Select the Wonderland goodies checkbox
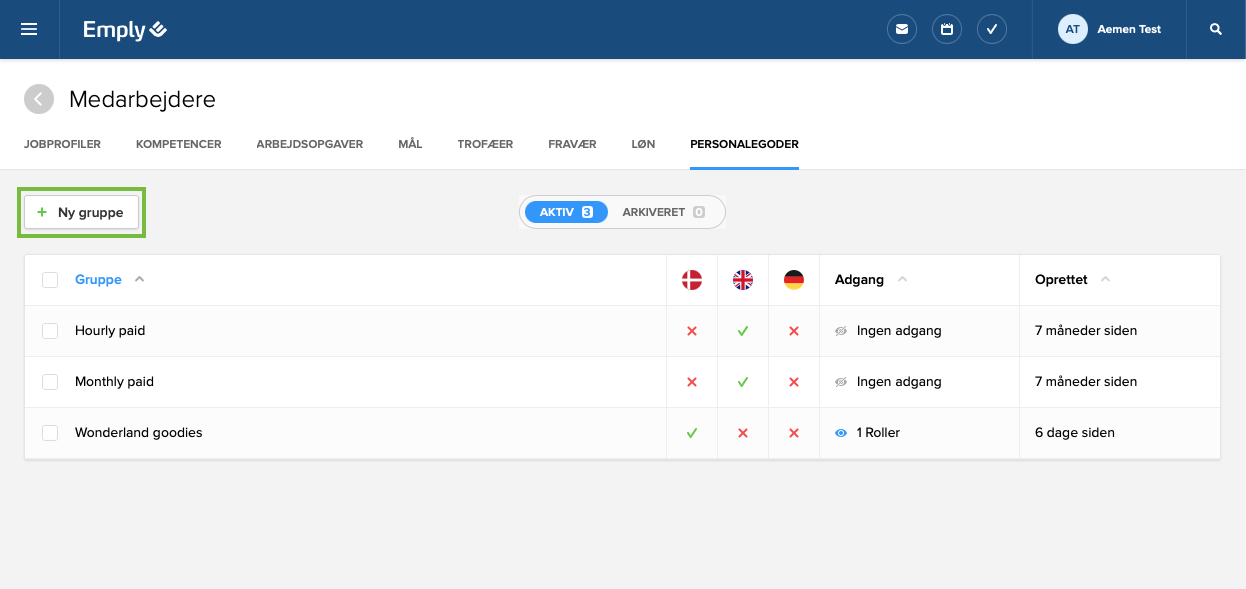The image size is (1246, 589). 50,433
